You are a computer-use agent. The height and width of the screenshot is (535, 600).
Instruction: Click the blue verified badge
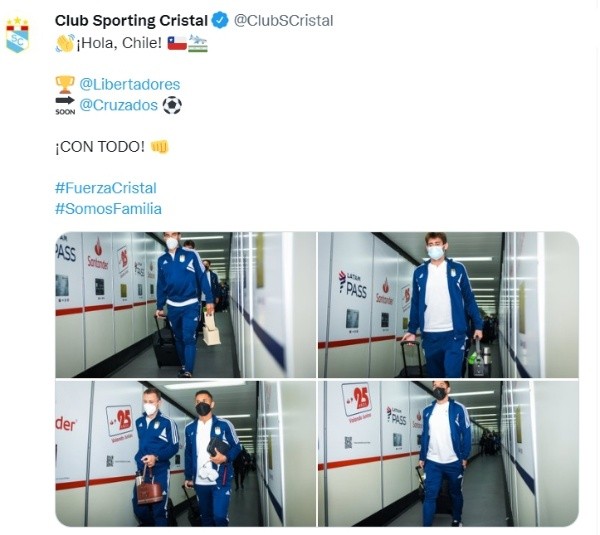[220, 20]
